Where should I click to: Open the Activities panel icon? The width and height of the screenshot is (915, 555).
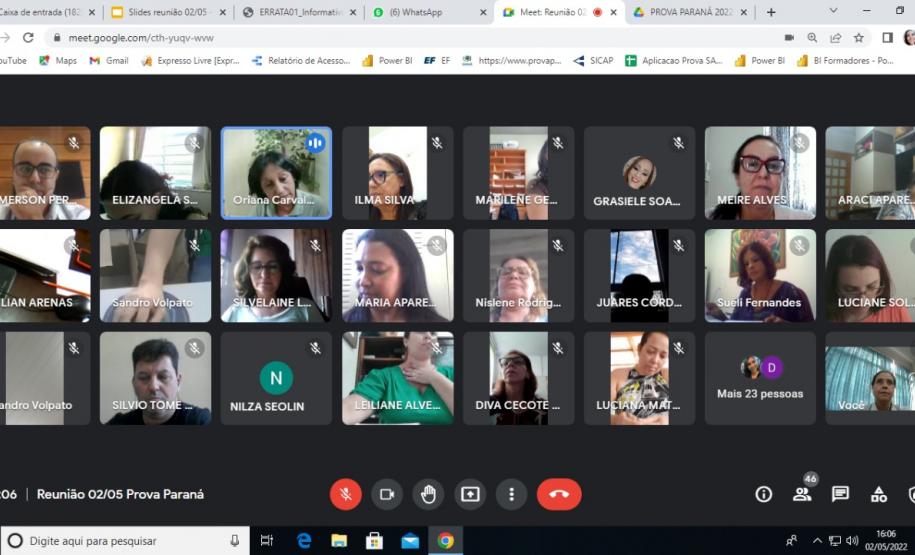tap(879, 494)
